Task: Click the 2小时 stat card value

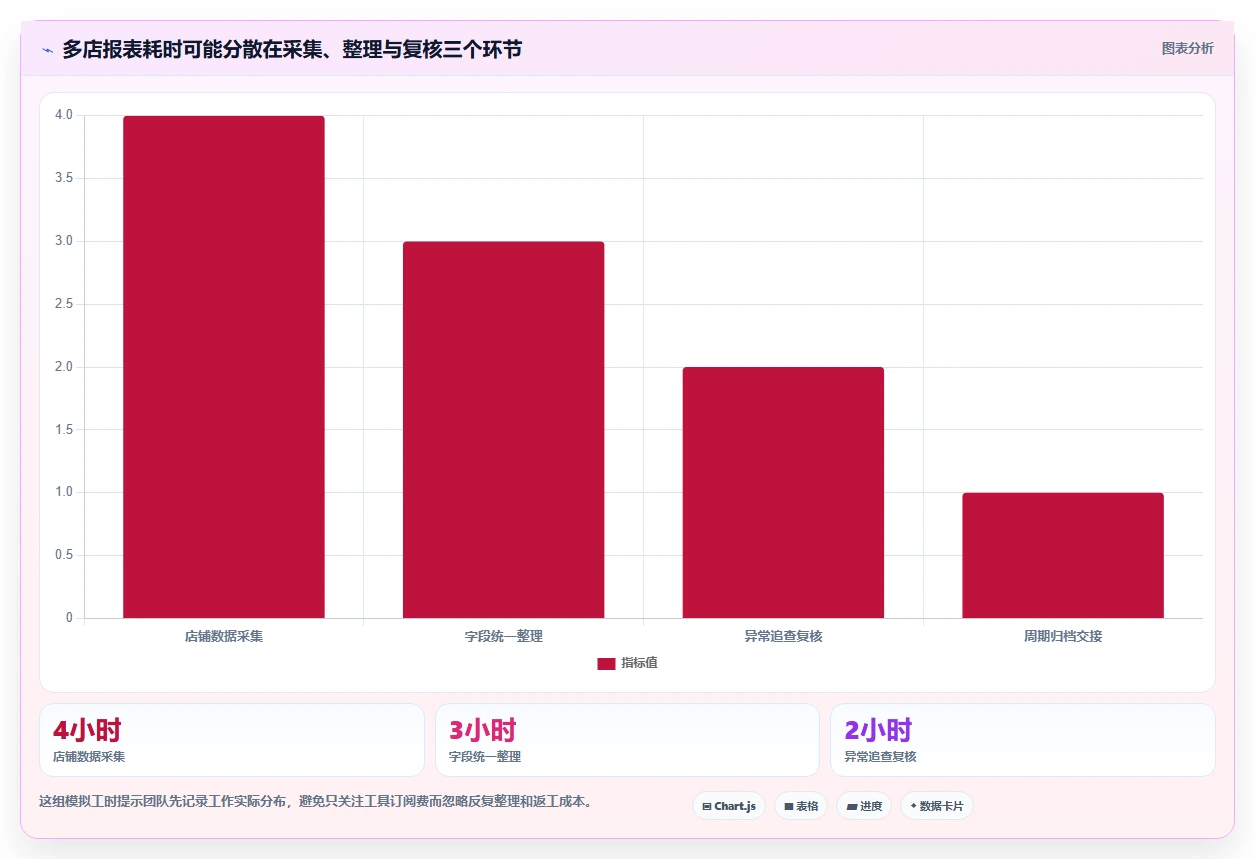Action: point(878,730)
